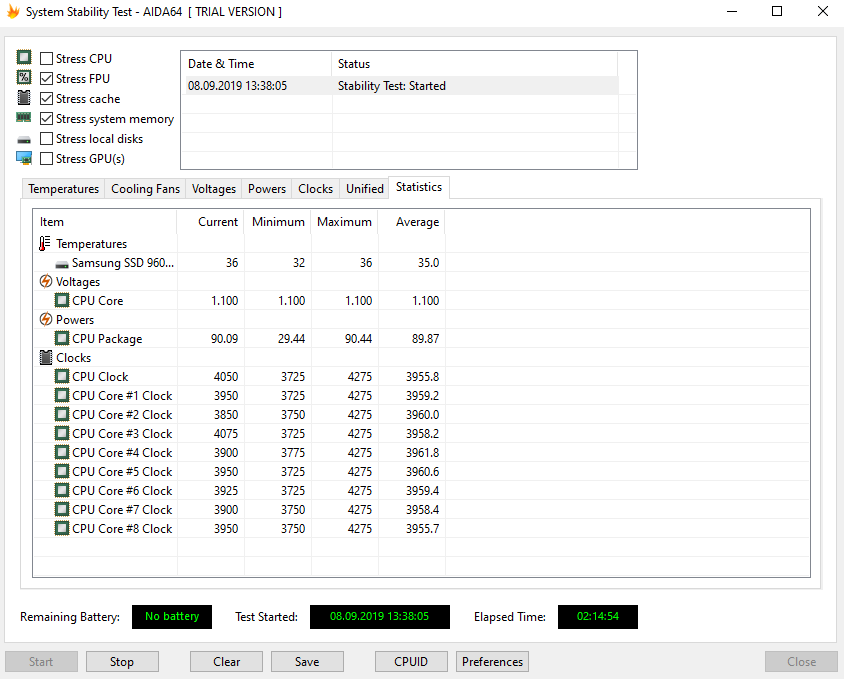Click the CPU Package chip icon
The width and height of the screenshot is (844, 679).
[62, 338]
